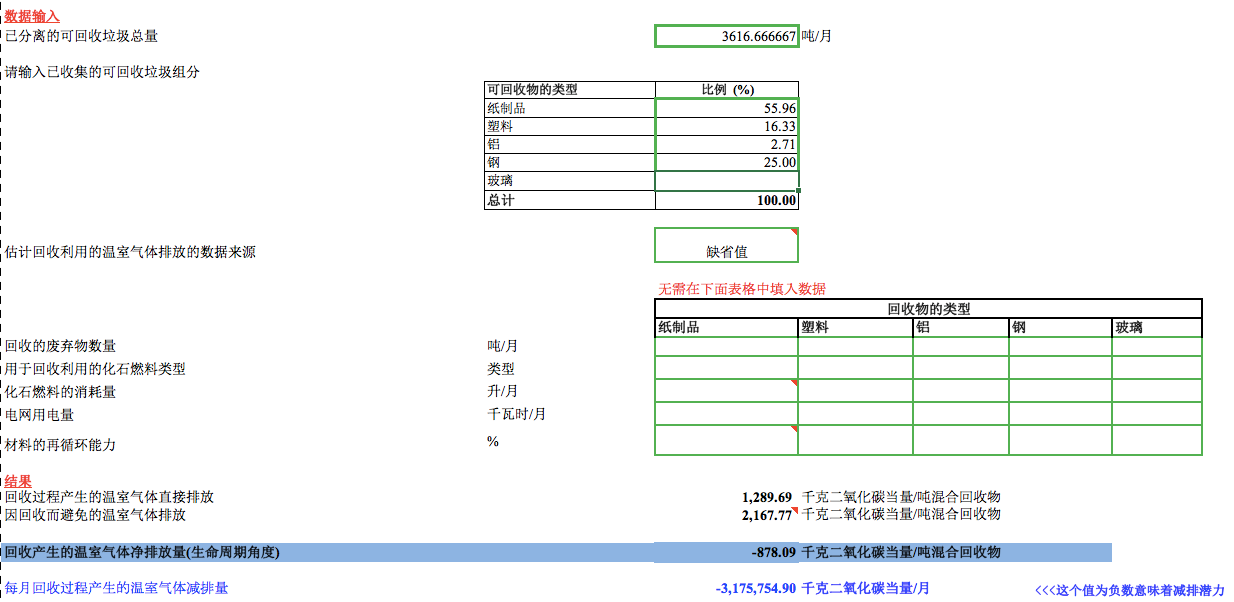This screenshot has height=602, width=1234.
Task: Select fossil fuel type cell under 塑料
Action: pyautogui.click(x=855, y=368)
